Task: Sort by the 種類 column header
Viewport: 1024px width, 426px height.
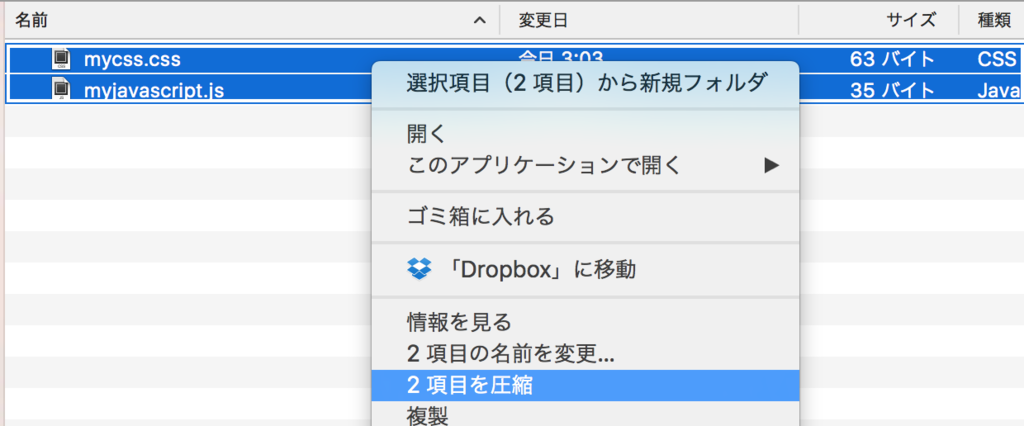Action: [x=992, y=20]
